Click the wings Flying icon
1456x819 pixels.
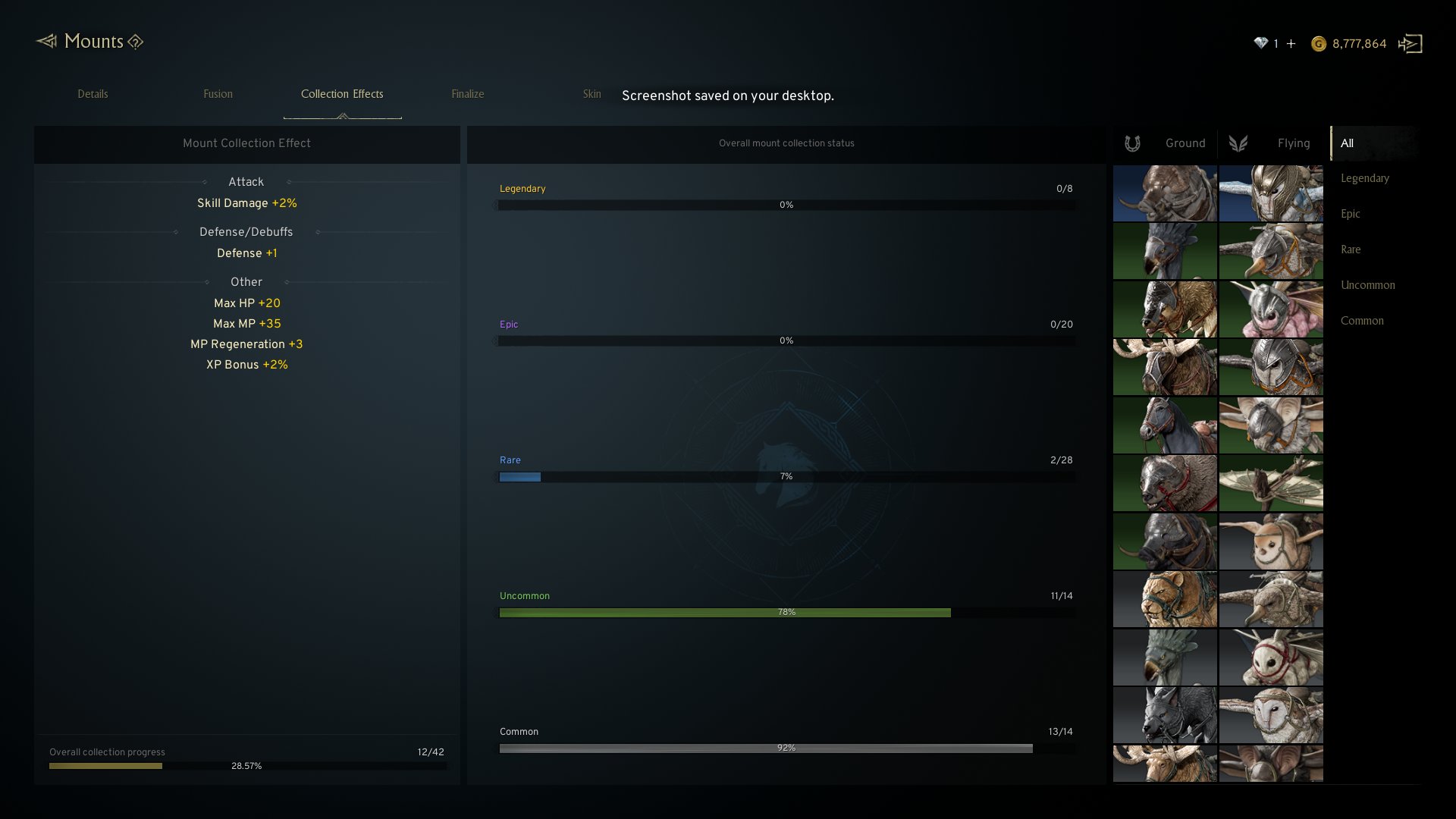tap(1238, 143)
